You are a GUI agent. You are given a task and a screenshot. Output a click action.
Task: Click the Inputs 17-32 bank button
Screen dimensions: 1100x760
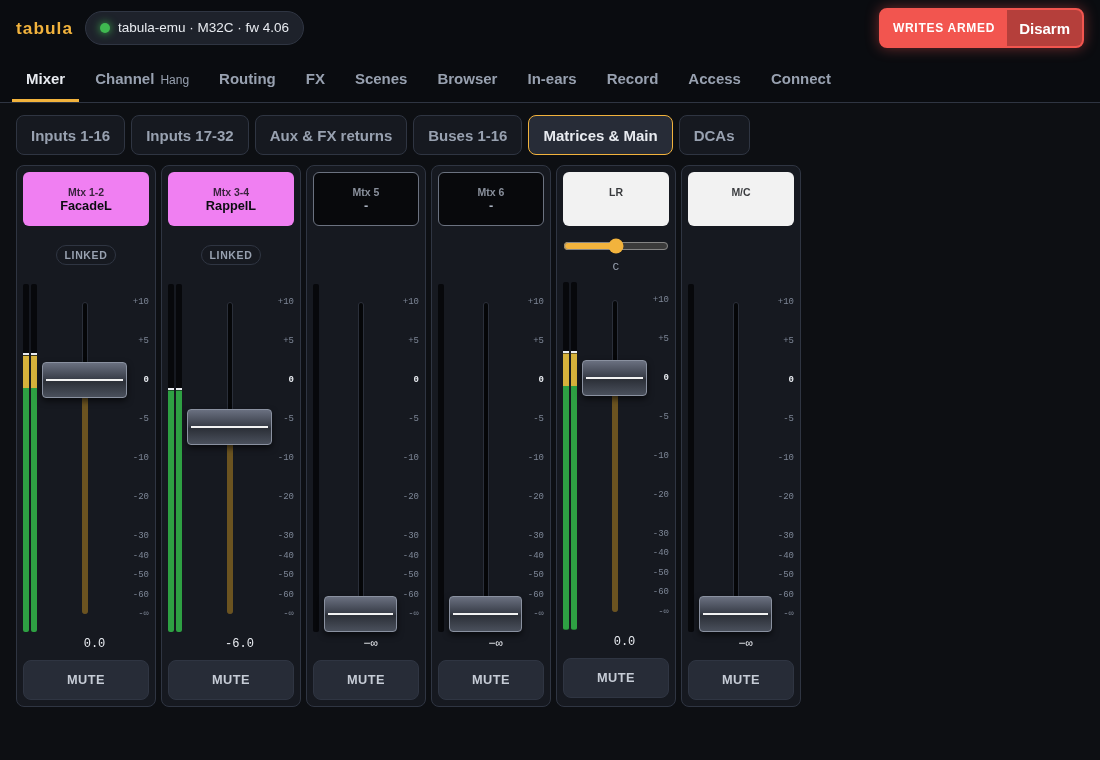[189, 135]
